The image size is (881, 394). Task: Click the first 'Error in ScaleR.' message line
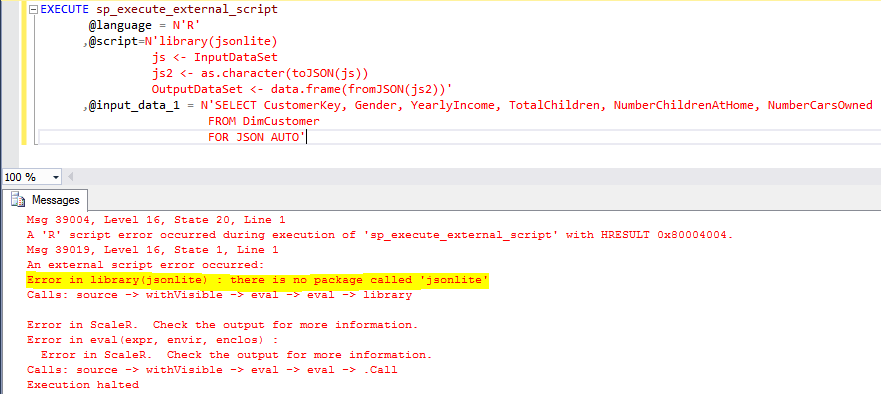coord(222,325)
